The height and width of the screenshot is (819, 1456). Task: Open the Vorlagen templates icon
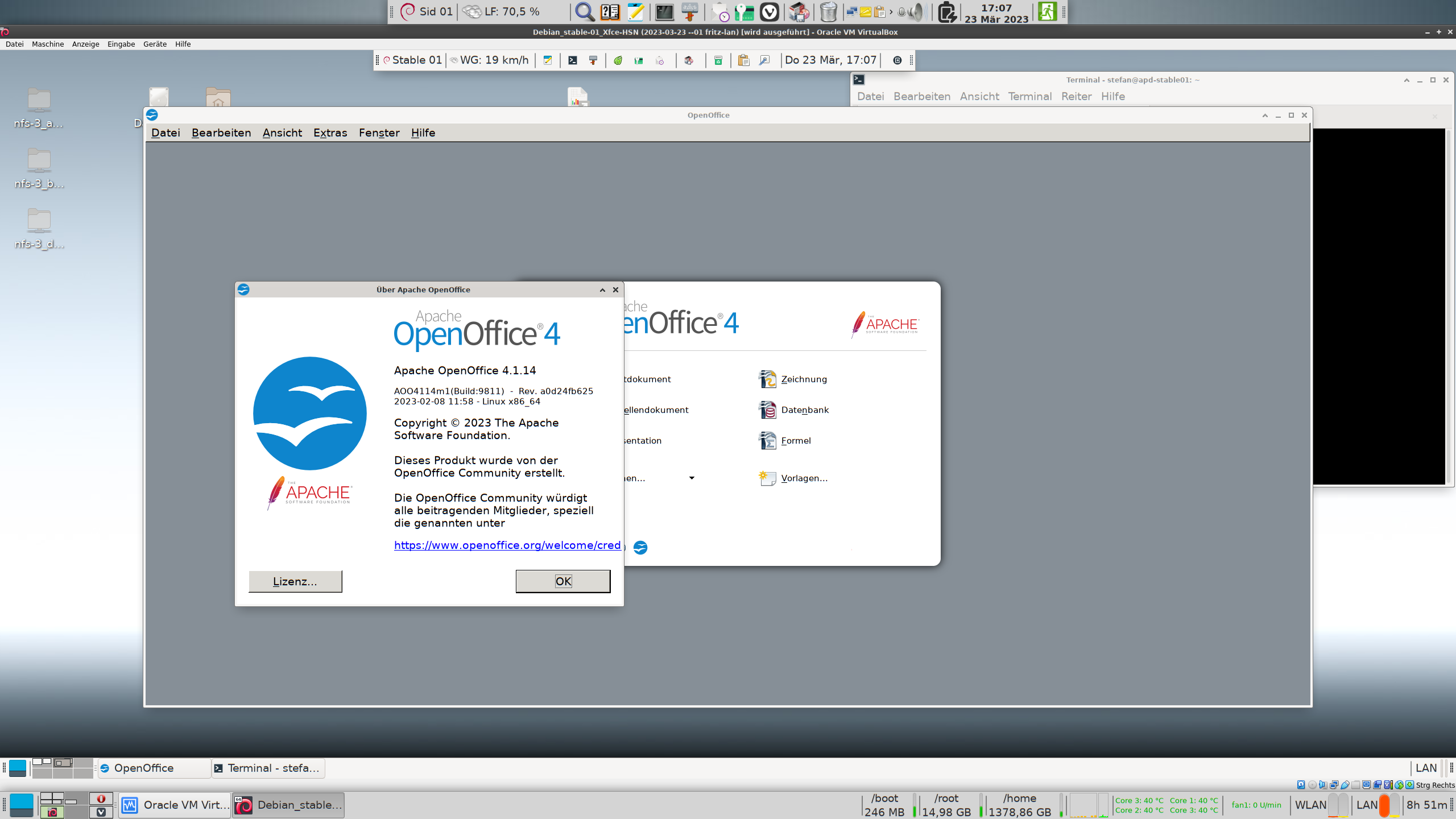click(x=767, y=478)
